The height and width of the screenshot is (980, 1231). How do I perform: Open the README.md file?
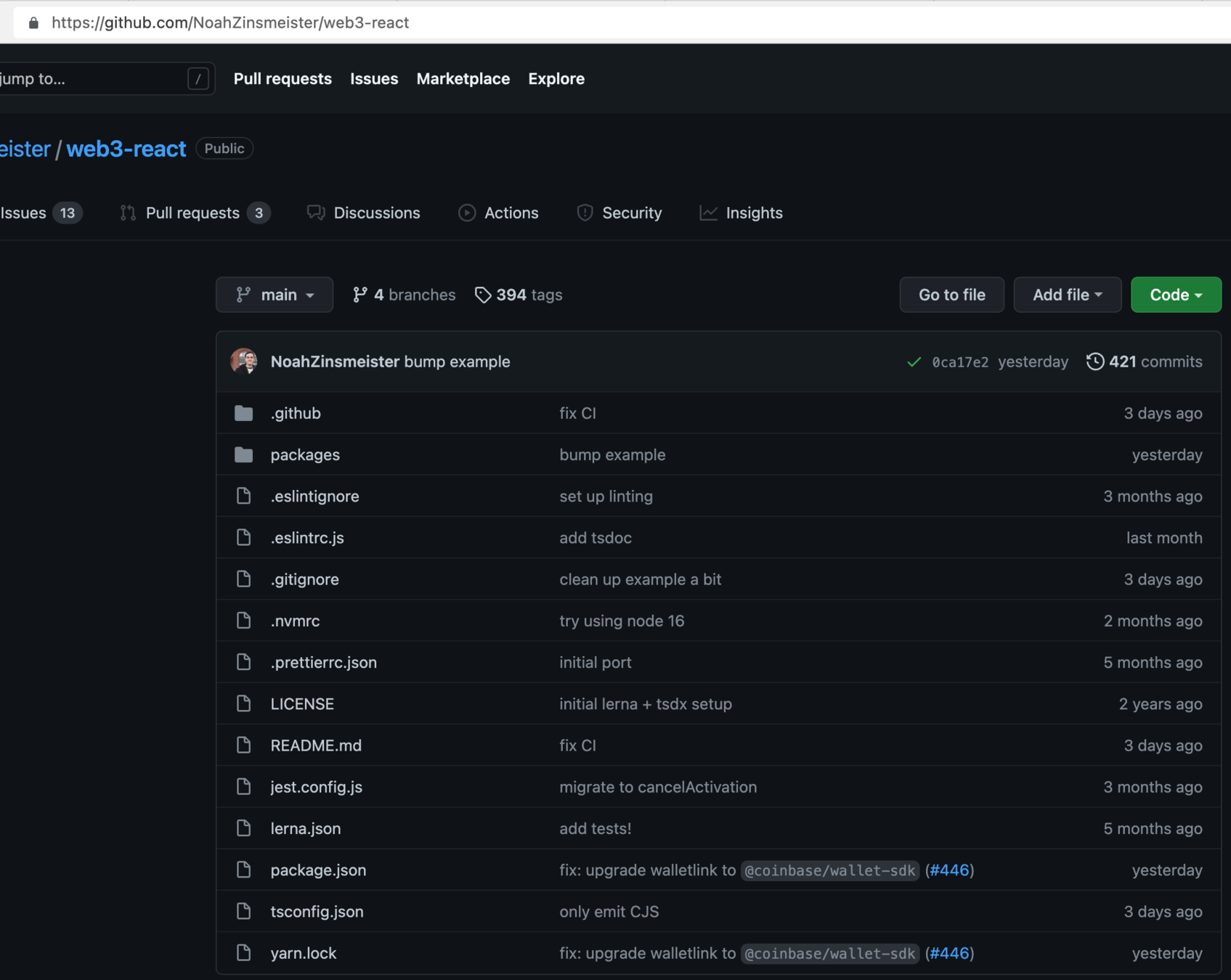[x=316, y=745]
